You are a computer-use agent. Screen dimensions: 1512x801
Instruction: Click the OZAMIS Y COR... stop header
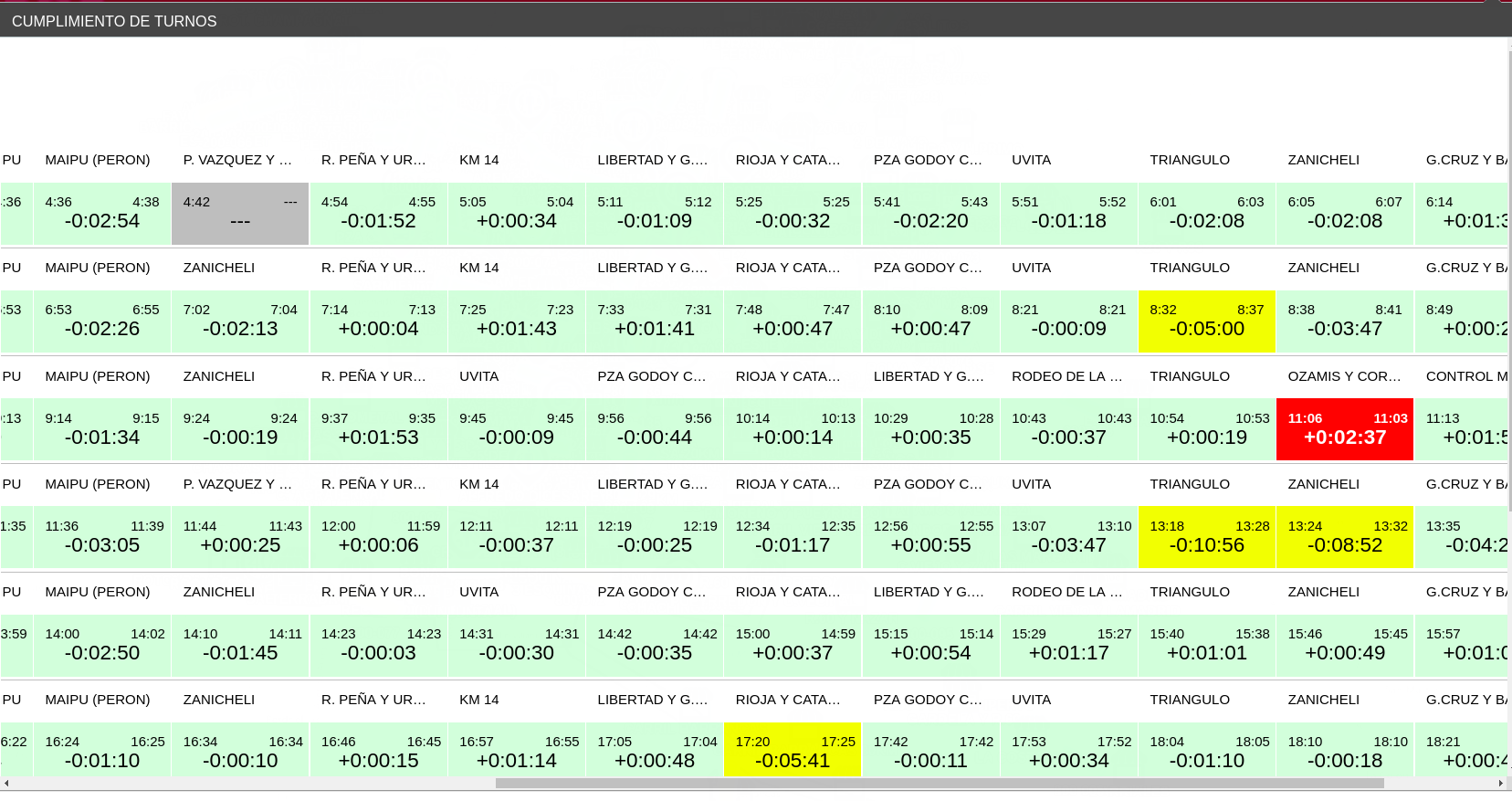coord(1344,376)
